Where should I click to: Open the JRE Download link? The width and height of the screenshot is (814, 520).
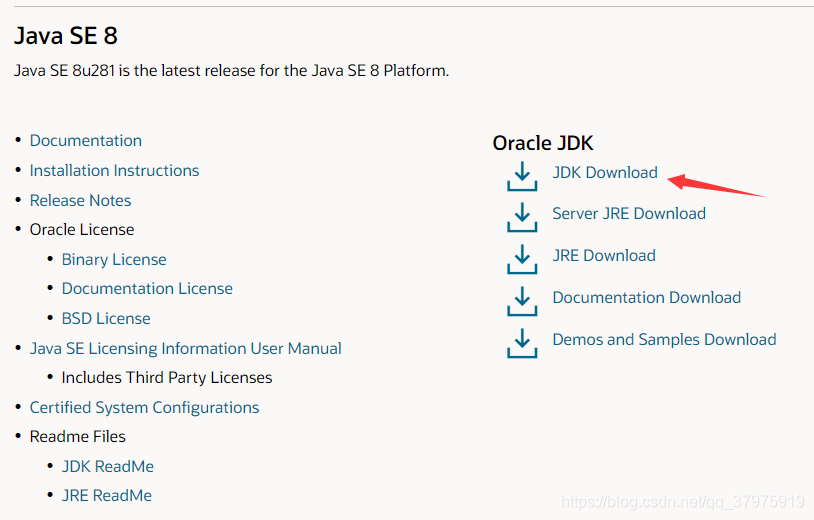tap(604, 255)
